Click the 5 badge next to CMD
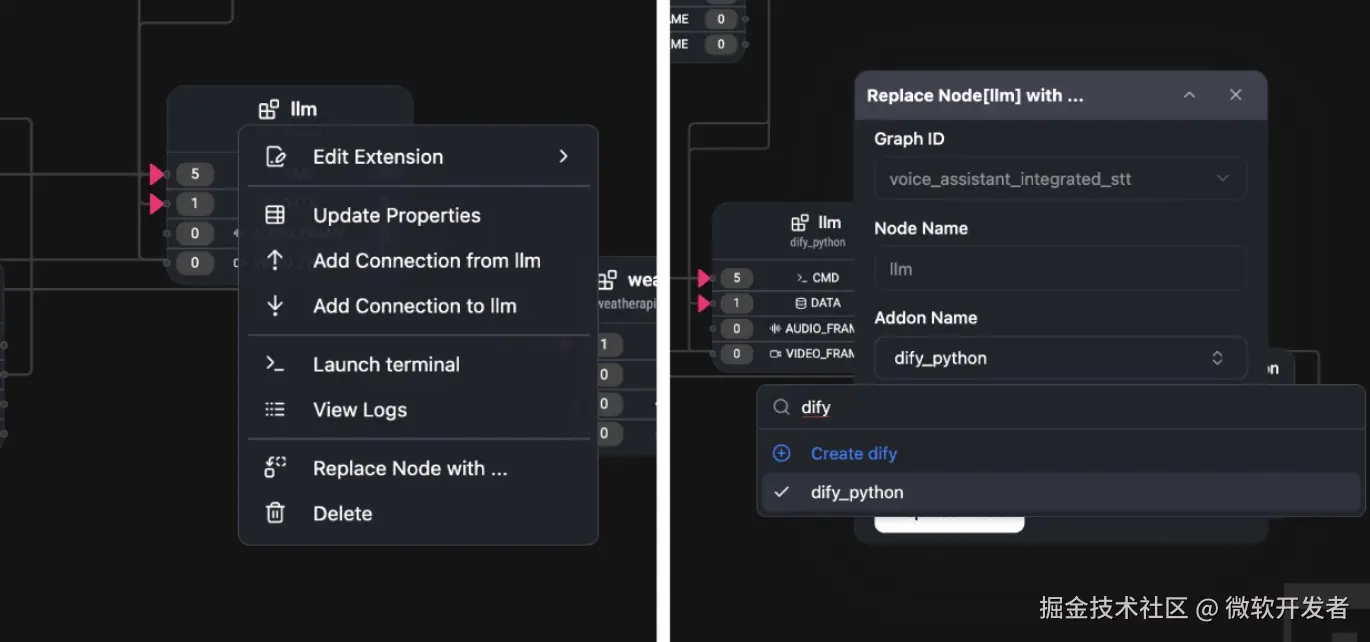 [x=737, y=278]
